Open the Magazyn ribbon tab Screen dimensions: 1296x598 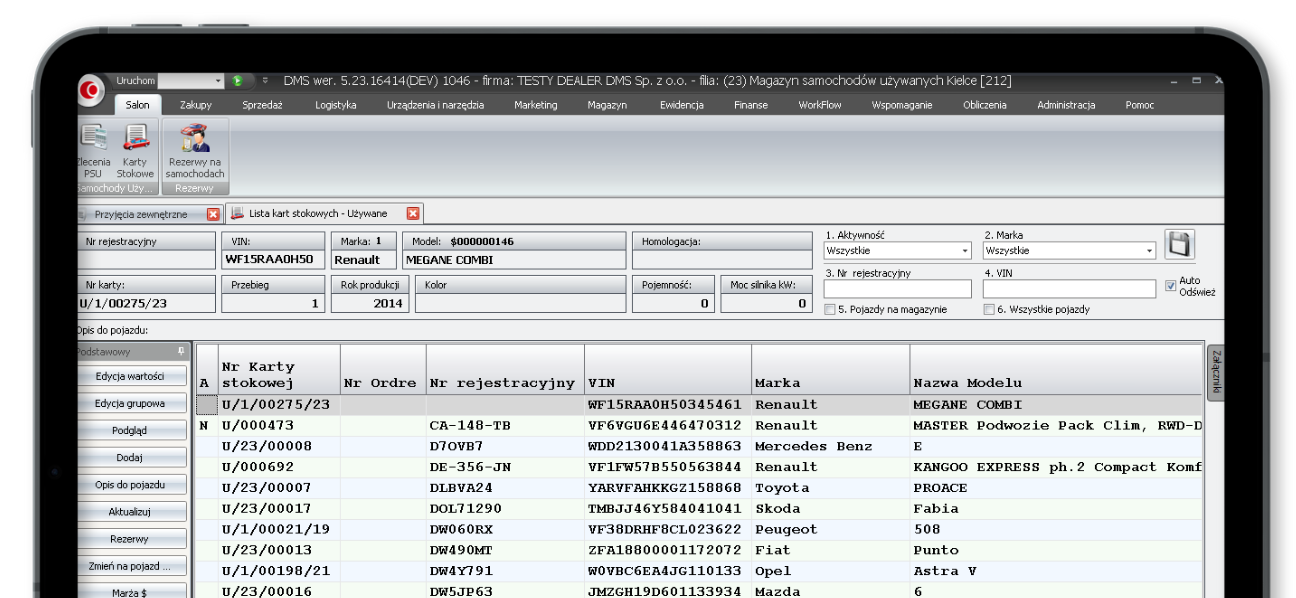pos(607,105)
